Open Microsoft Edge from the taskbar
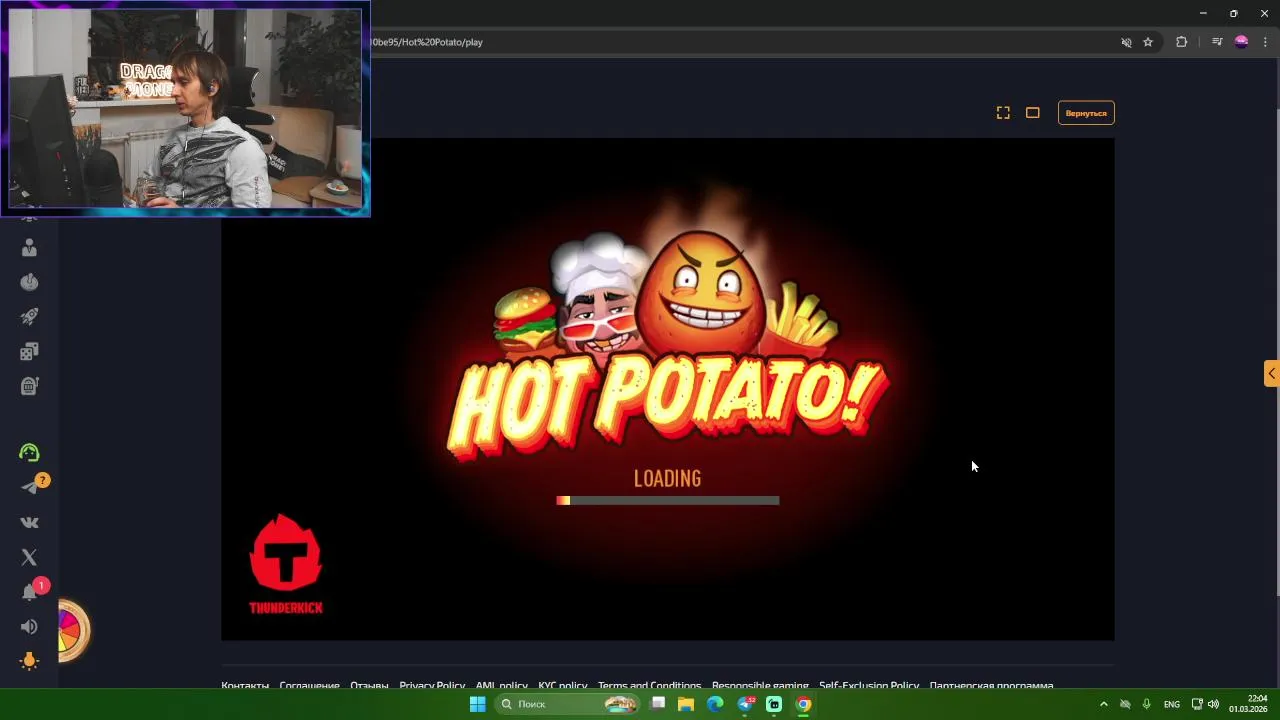 pyautogui.click(x=715, y=704)
